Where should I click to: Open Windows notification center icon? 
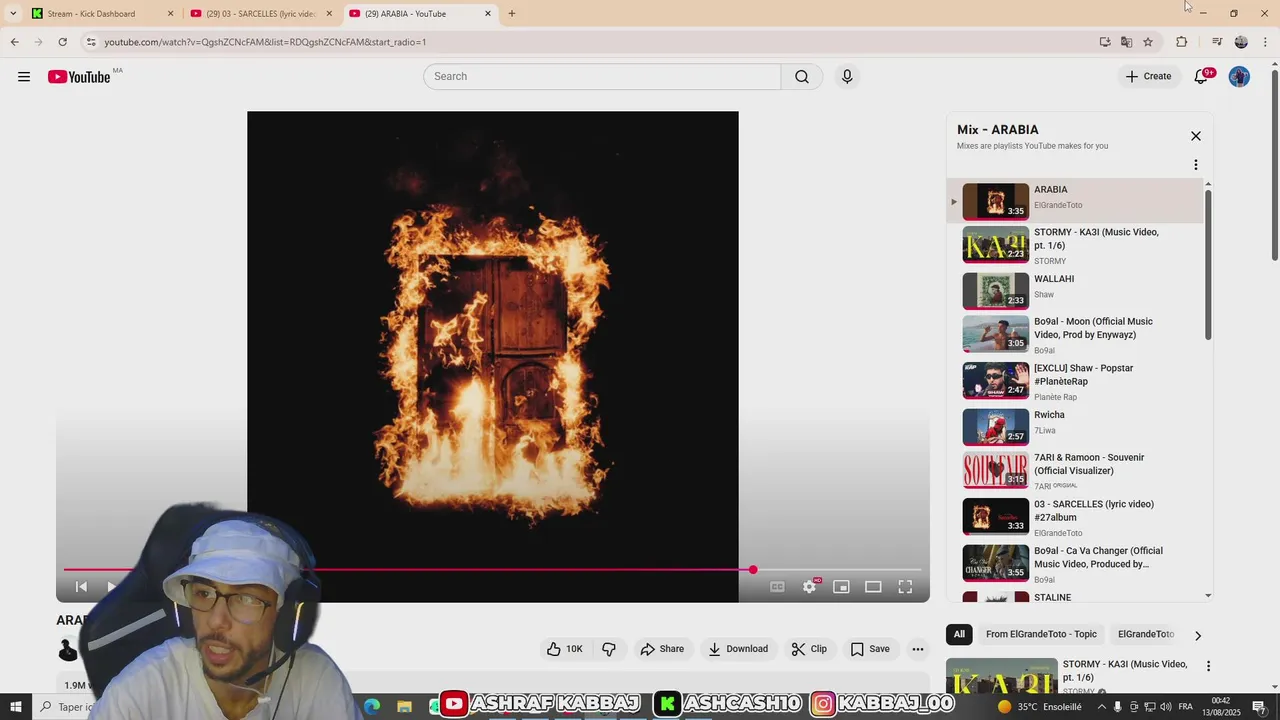1259,707
